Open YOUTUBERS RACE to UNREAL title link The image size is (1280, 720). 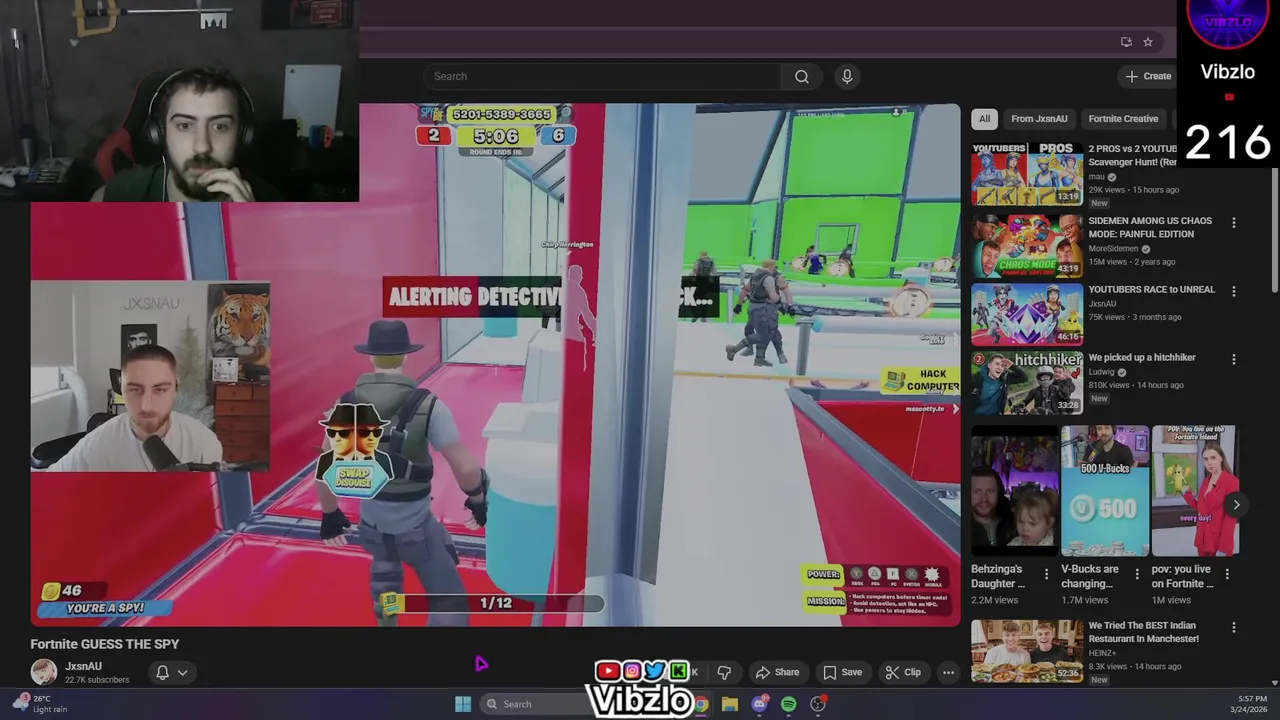tap(1151, 290)
